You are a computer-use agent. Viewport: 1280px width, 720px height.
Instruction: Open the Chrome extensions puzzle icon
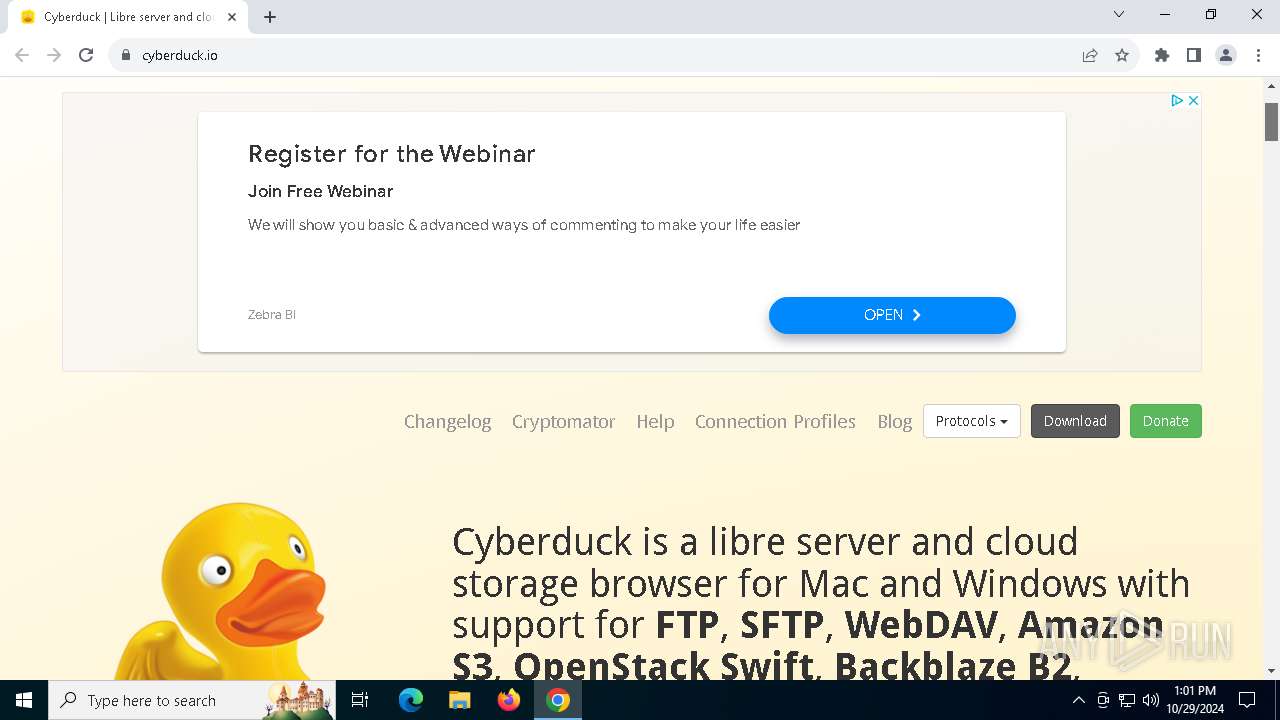1162,55
